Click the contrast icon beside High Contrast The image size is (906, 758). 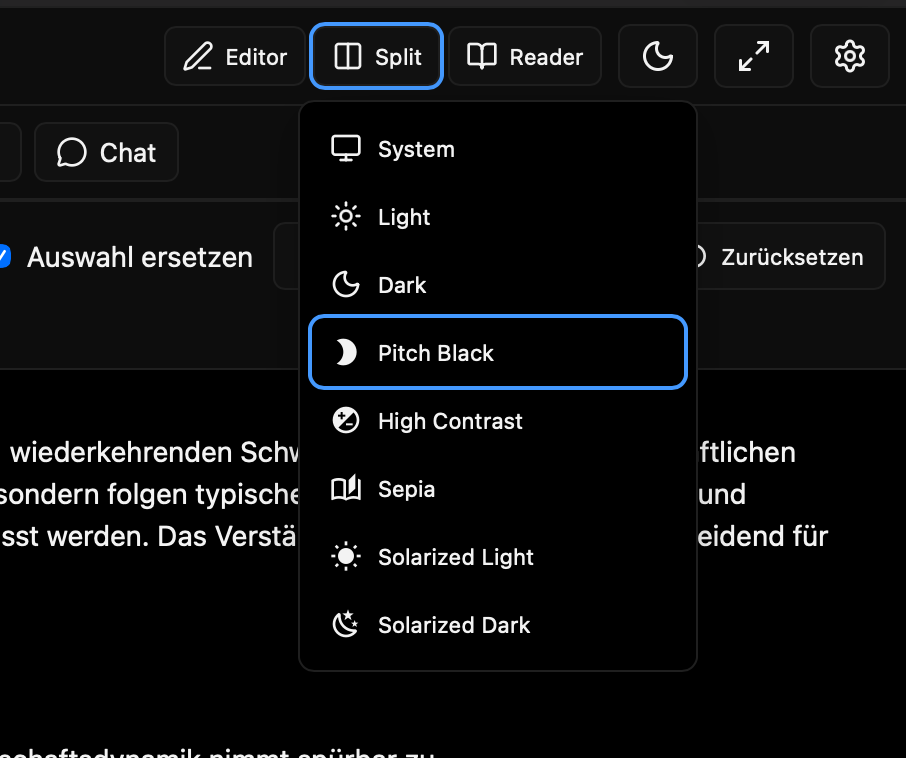[345, 421]
